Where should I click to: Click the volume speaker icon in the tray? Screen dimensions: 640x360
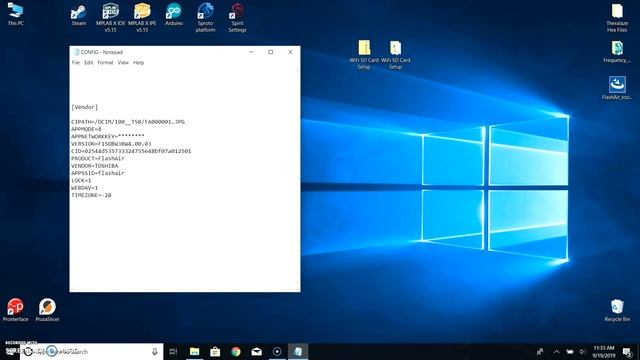click(x=583, y=351)
